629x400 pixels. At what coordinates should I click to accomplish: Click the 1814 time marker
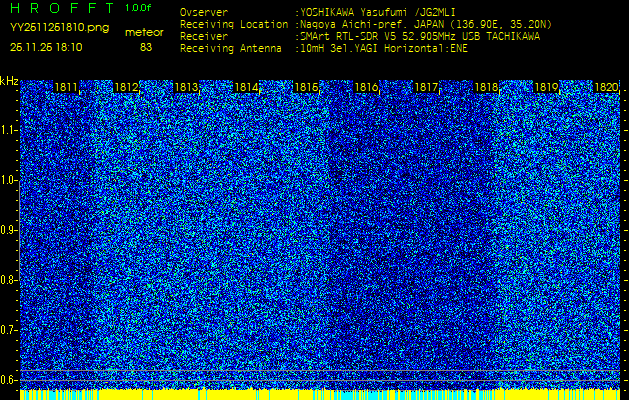tap(246, 87)
